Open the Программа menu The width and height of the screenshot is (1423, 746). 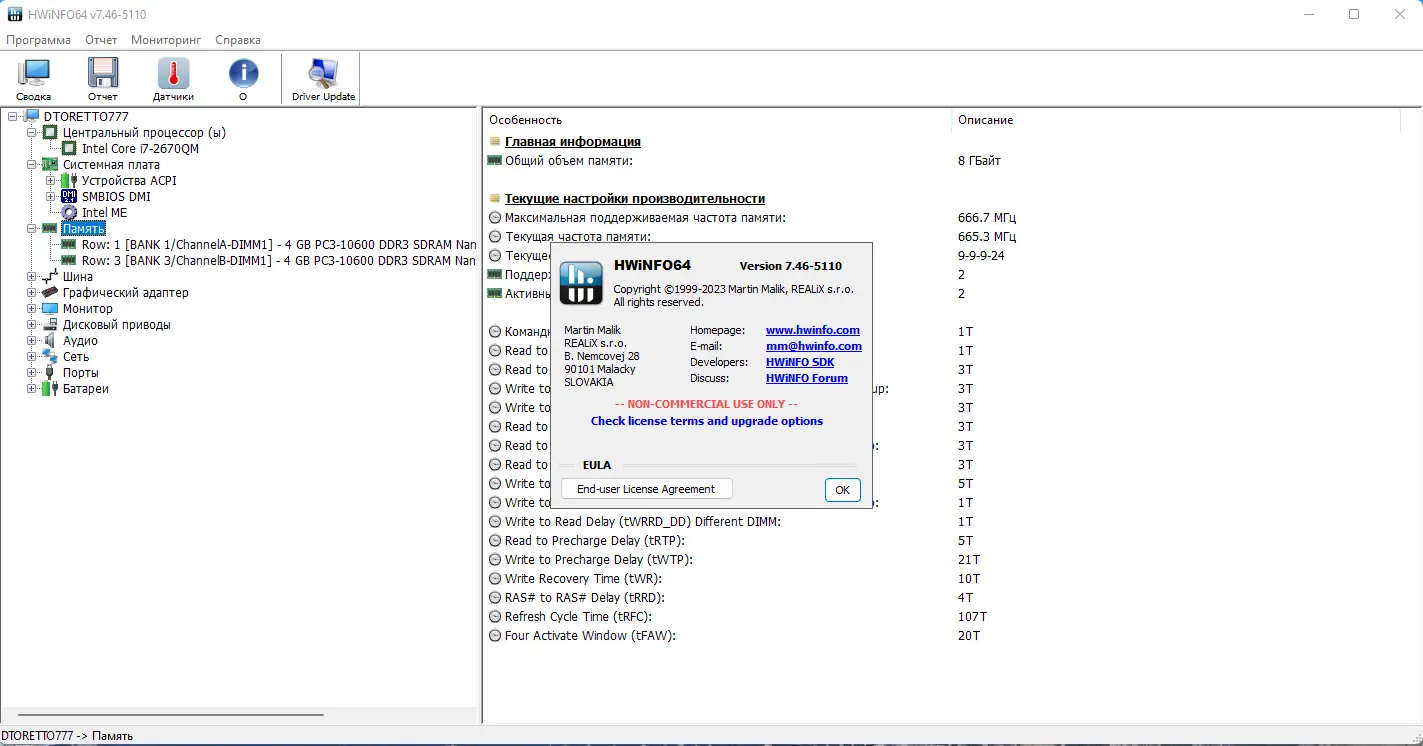(x=39, y=40)
